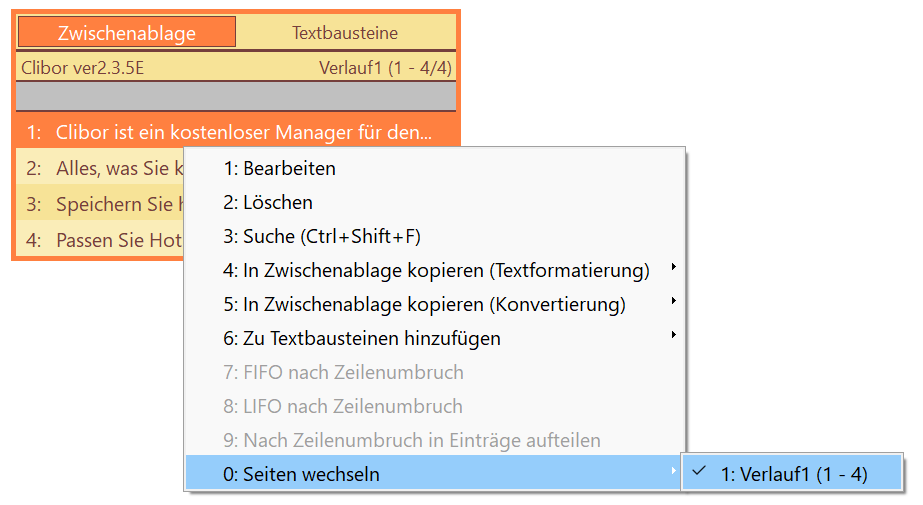The height and width of the screenshot is (505, 923).
Task: Click the Verlauf1 (1 - 4/4) header label
Action: point(385,68)
